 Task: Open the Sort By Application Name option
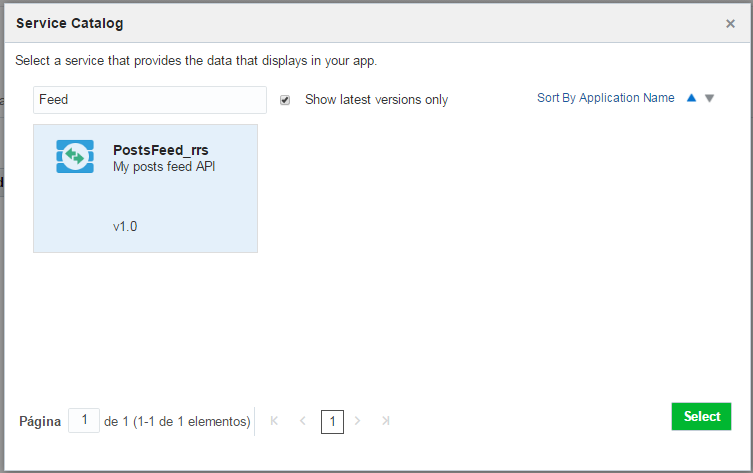[x=605, y=98]
